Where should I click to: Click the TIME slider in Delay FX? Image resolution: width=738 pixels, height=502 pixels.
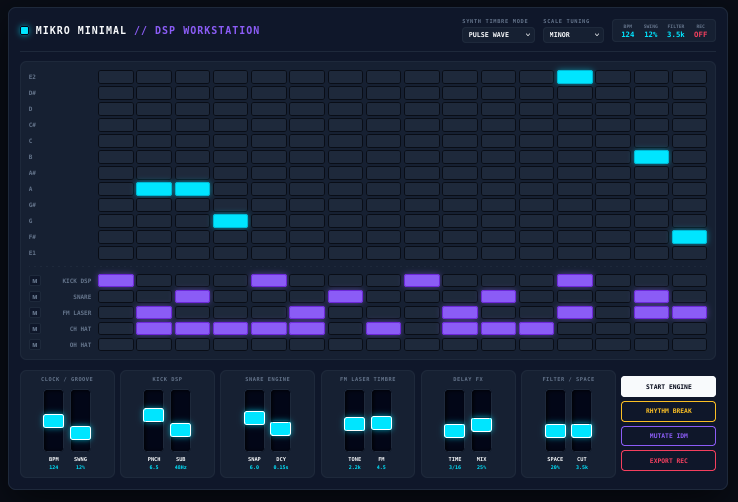(455, 421)
